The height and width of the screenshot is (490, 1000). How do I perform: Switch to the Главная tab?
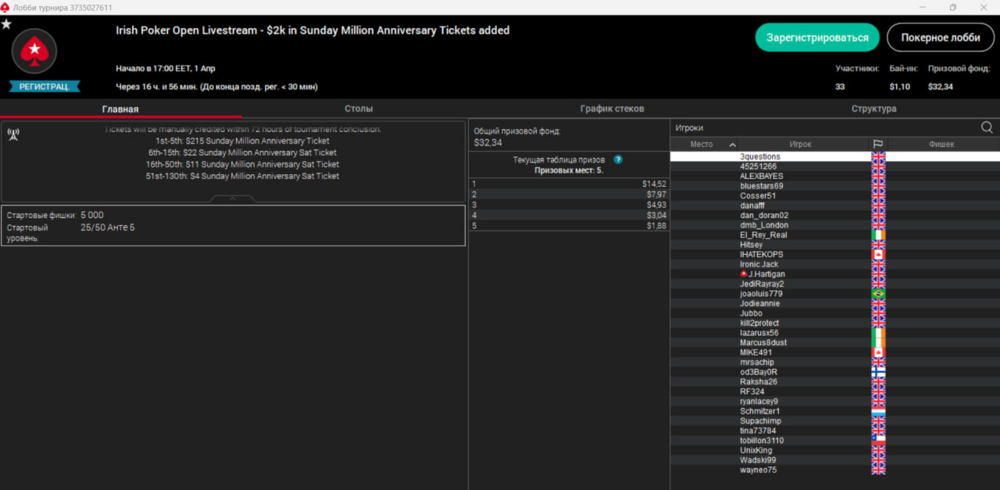(121, 109)
